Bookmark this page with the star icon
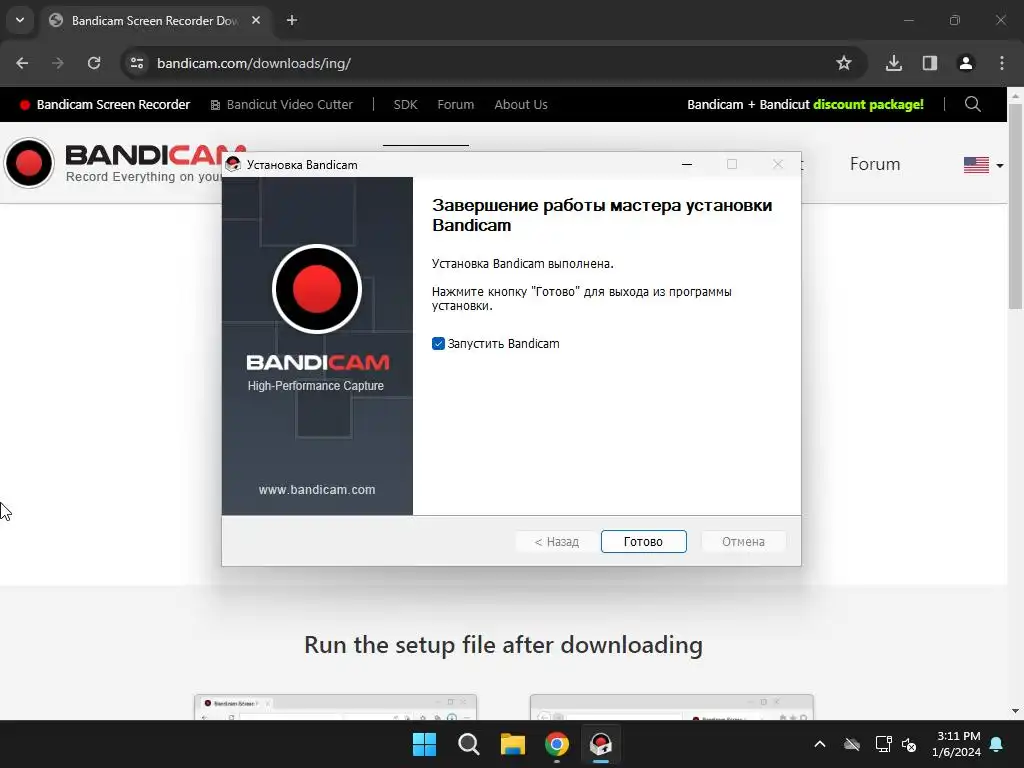Image resolution: width=1024 pixels, height=768 pixels. coord(844,63)
